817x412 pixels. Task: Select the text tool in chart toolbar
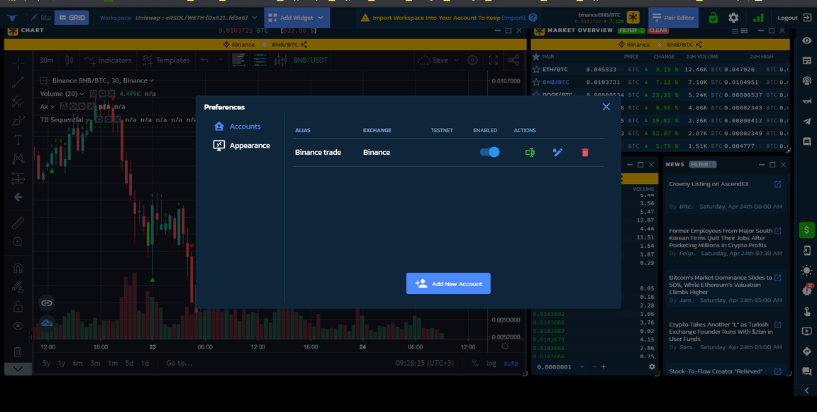[18, 140]
